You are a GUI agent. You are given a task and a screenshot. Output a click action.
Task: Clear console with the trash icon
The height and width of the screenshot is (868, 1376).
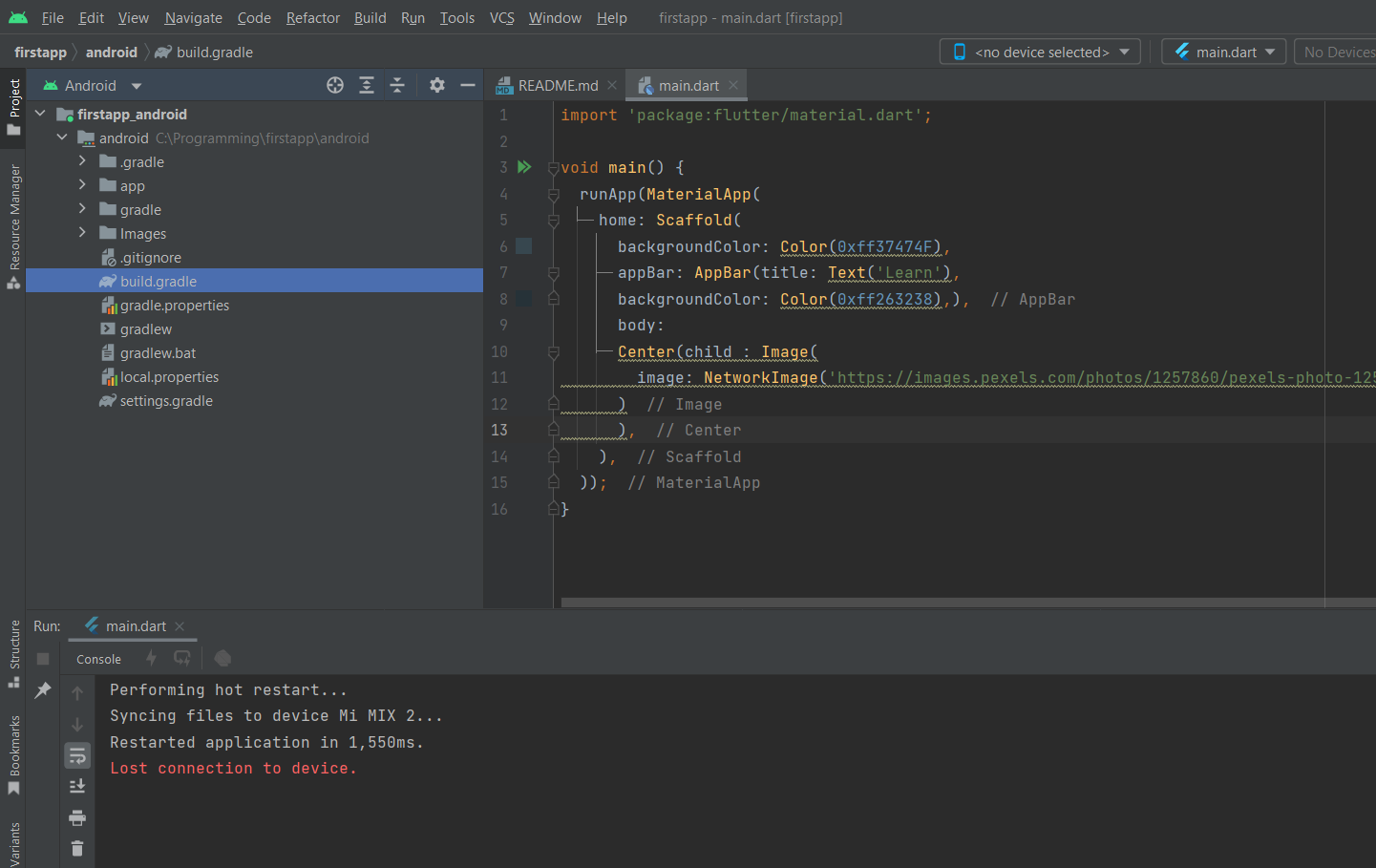click(77, 848)
